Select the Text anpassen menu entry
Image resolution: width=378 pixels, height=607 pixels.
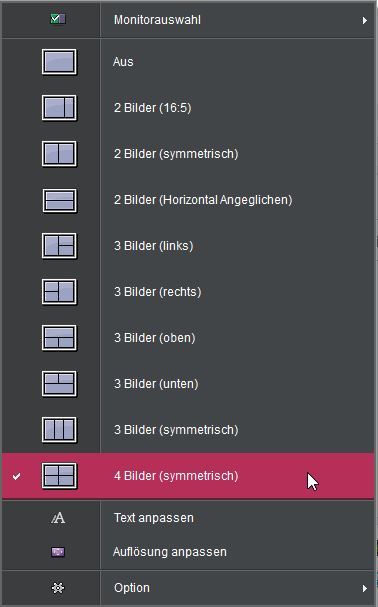coord(189,518)
